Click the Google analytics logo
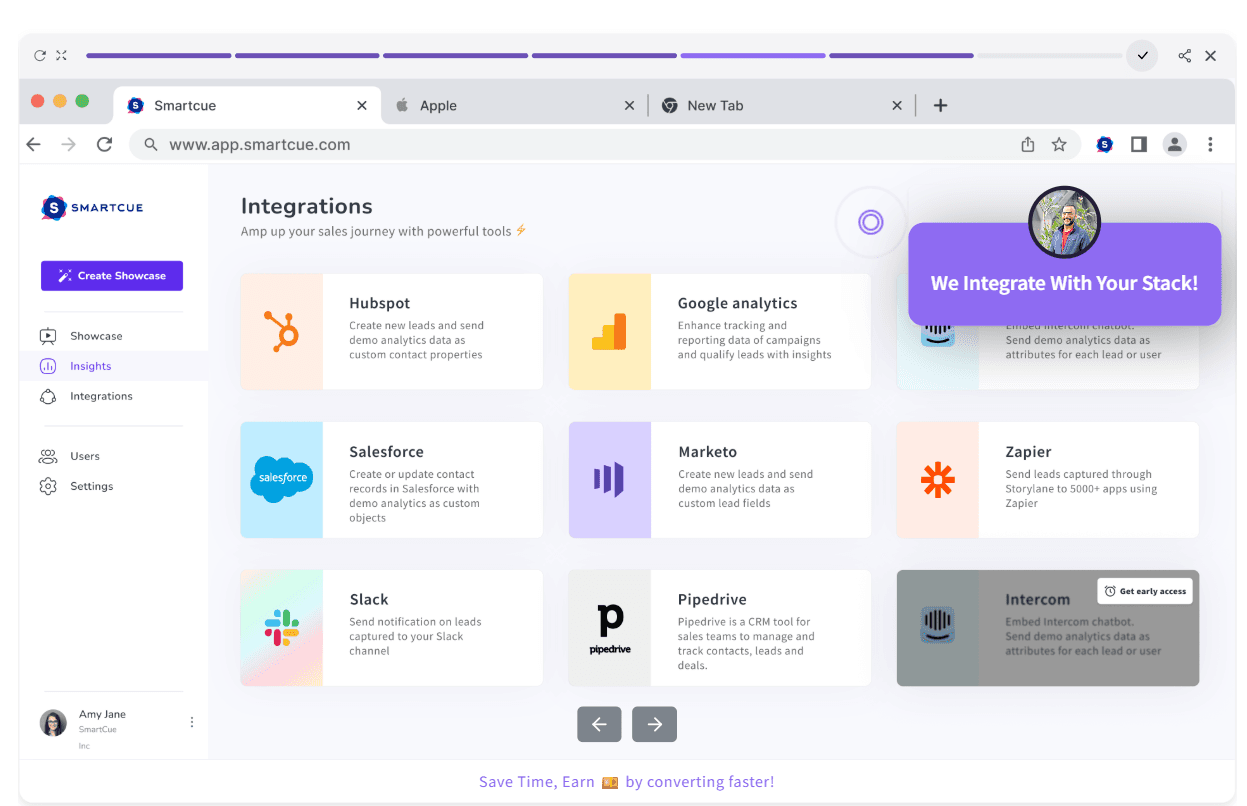Viewport: 1247px width, 806px height. 611,331
